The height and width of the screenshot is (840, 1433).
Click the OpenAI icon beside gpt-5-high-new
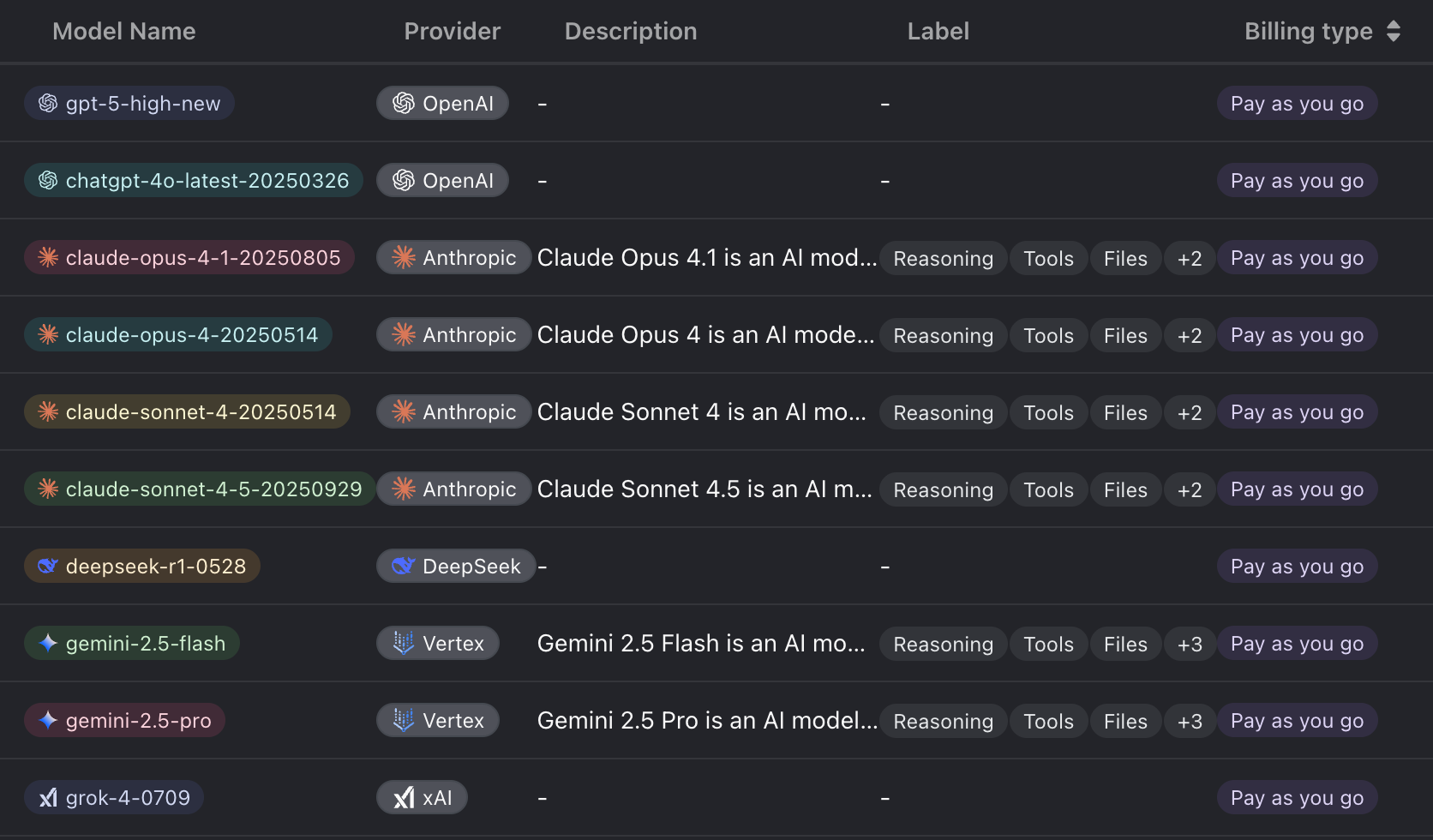pyautogui.click(x=48, y=104)
